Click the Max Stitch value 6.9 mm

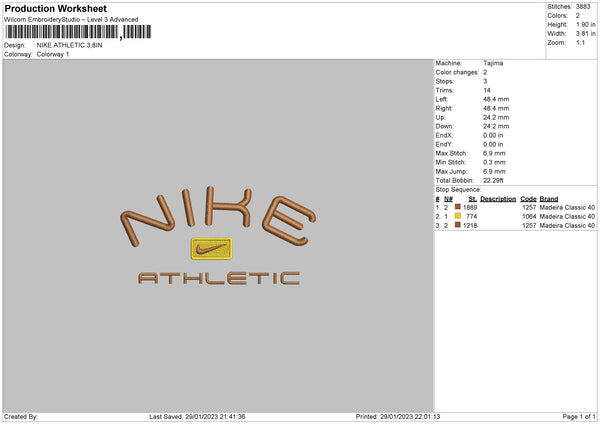tap(494, 153)
